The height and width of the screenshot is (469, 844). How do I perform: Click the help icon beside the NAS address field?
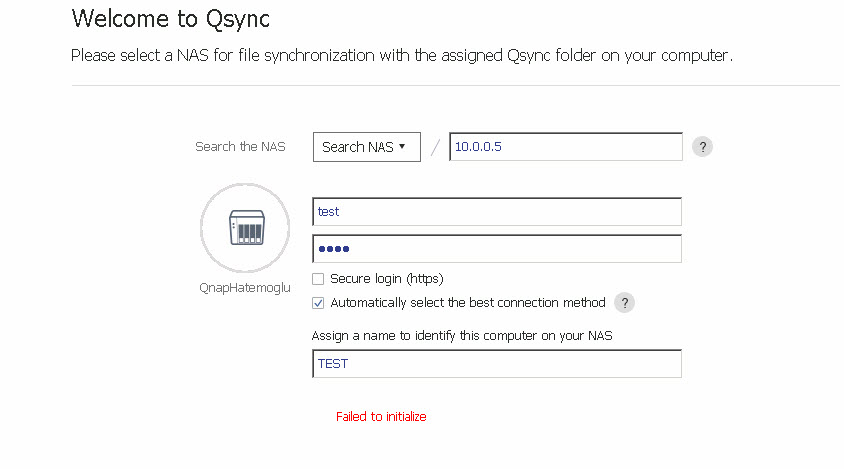702,146
